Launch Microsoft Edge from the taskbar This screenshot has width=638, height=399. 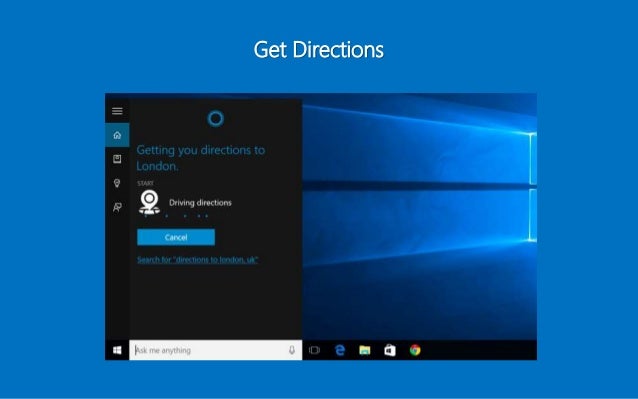[340, 350]
